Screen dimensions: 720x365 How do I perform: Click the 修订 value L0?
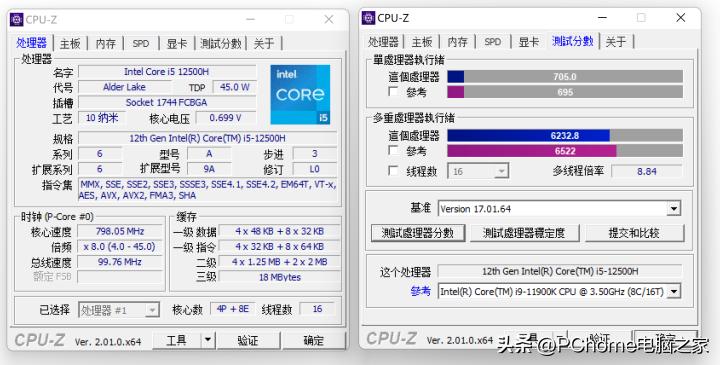315,169
